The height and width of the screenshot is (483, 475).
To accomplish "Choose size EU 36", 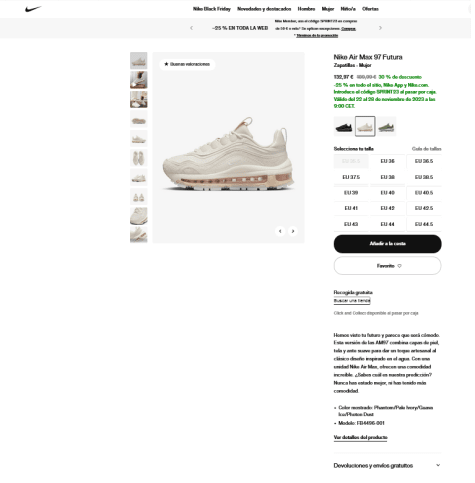I will click(x=387, y=161).
